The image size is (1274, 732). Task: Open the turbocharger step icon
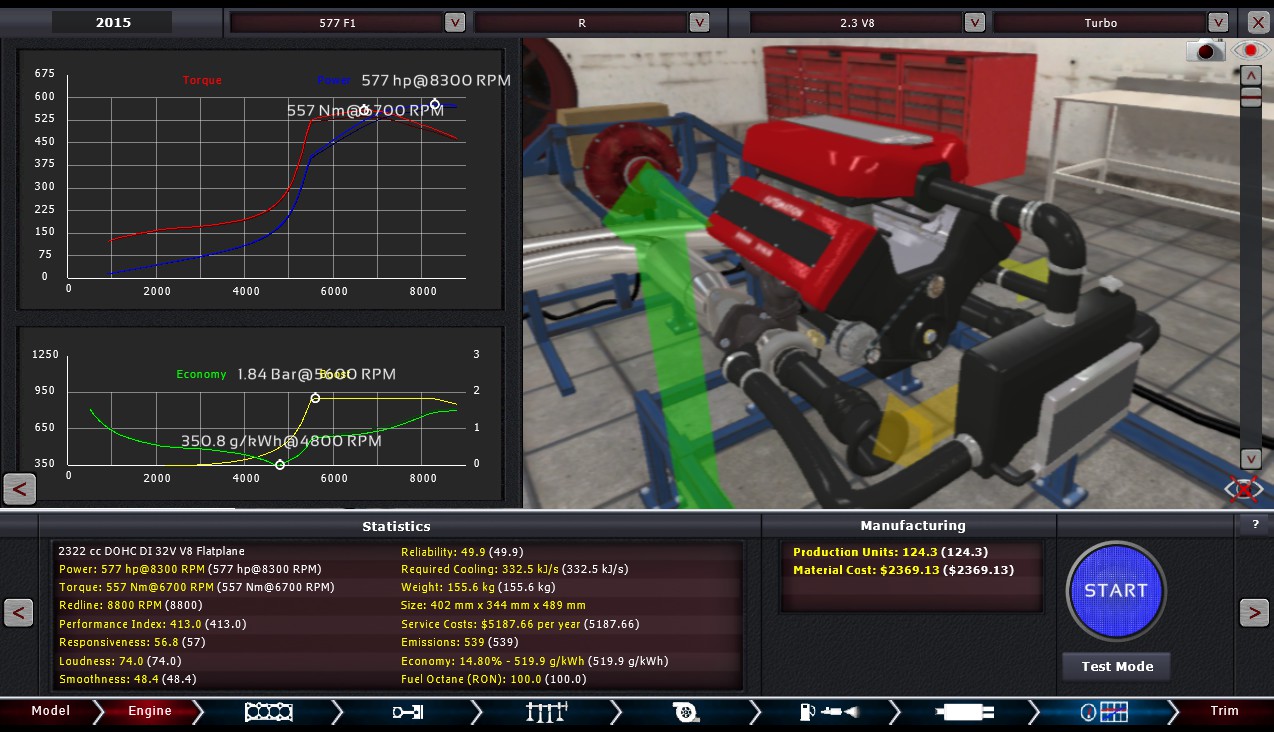(686, 712)
